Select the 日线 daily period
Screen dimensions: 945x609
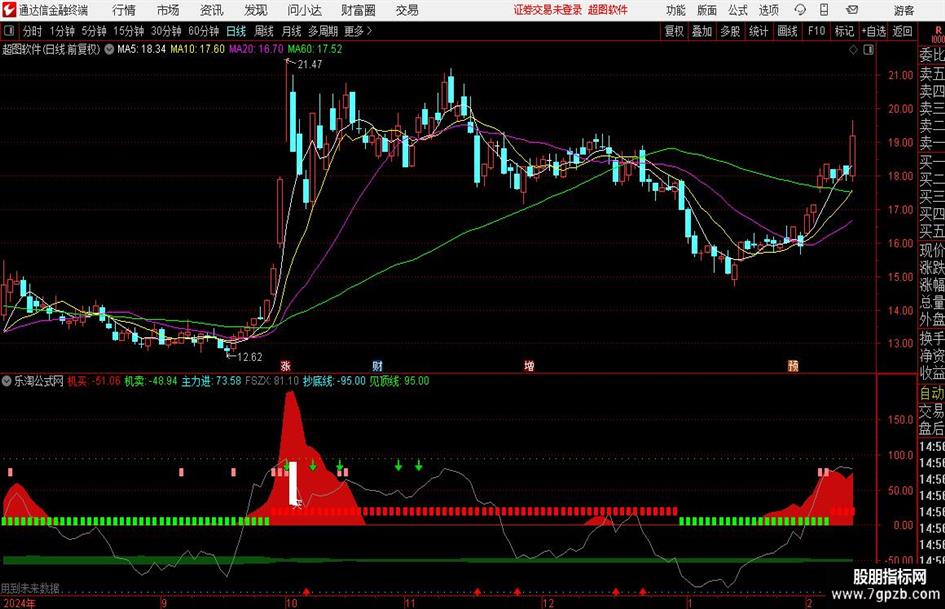tap(236, 31)
